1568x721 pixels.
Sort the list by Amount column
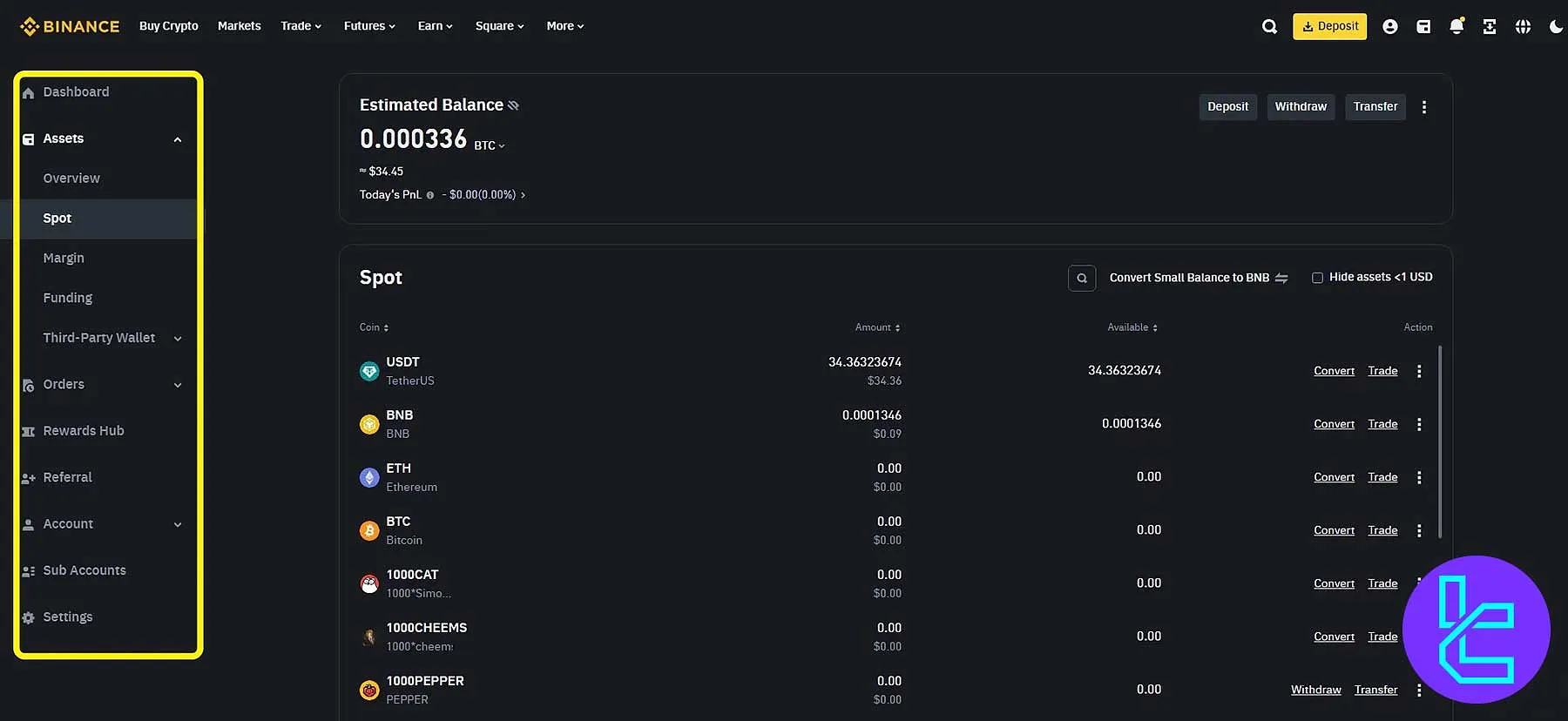coord(877,327)
